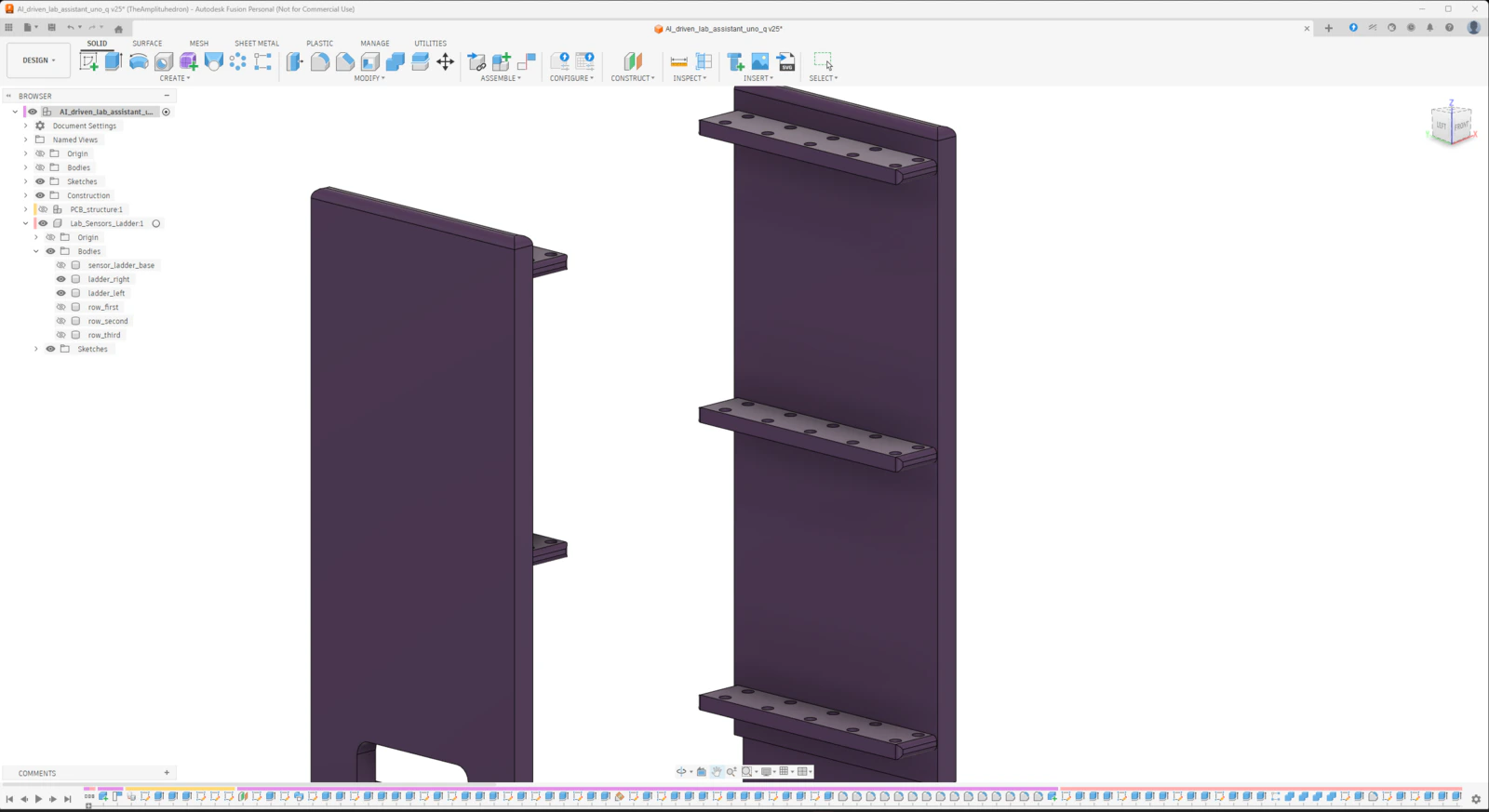Show the PCB_structure:1 component

(x=43, y=209)
